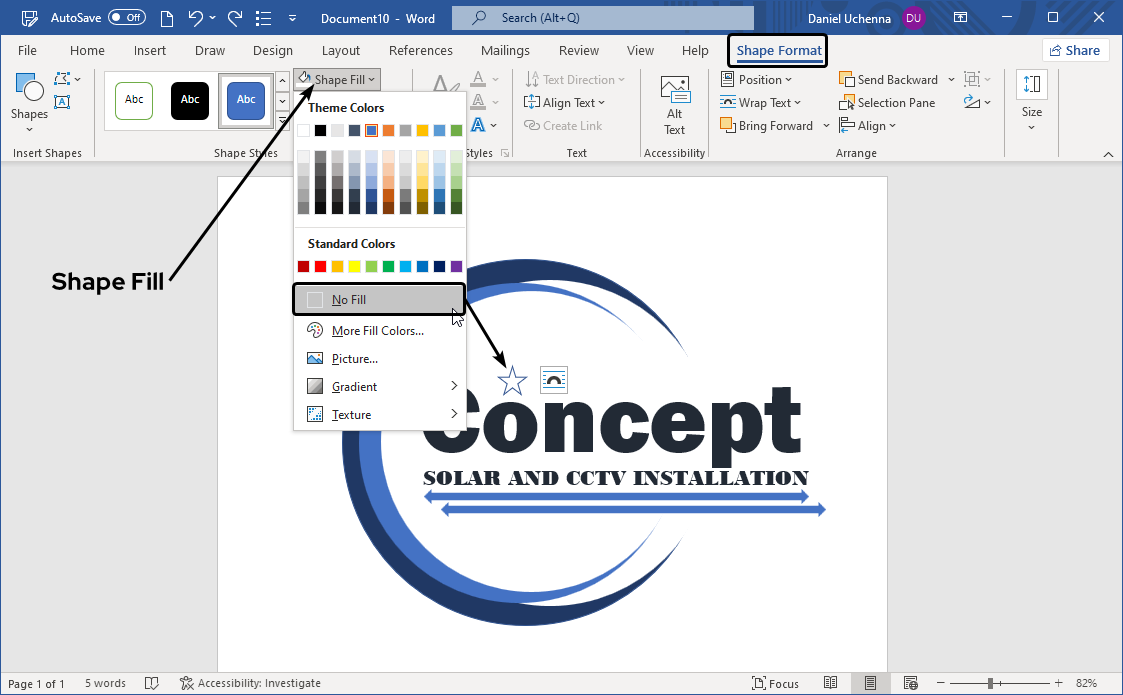
Task: Open More Fill Colors dialog
Action: (379, 330)
